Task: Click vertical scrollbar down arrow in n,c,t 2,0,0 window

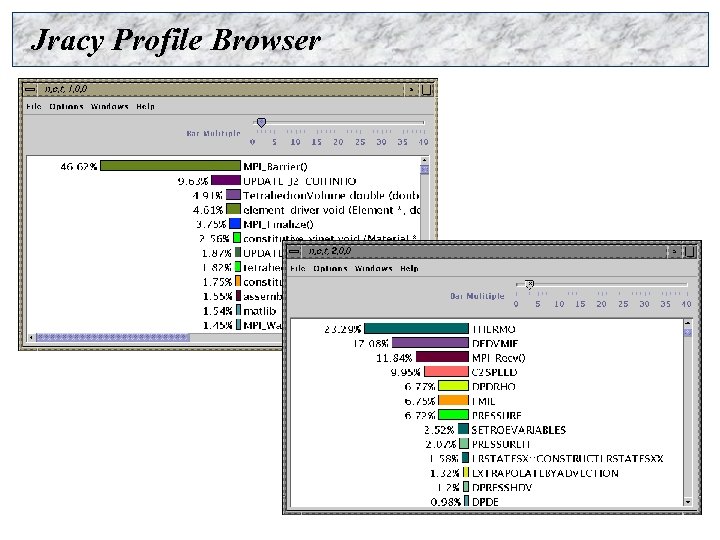Action: [x=687, y=502]
